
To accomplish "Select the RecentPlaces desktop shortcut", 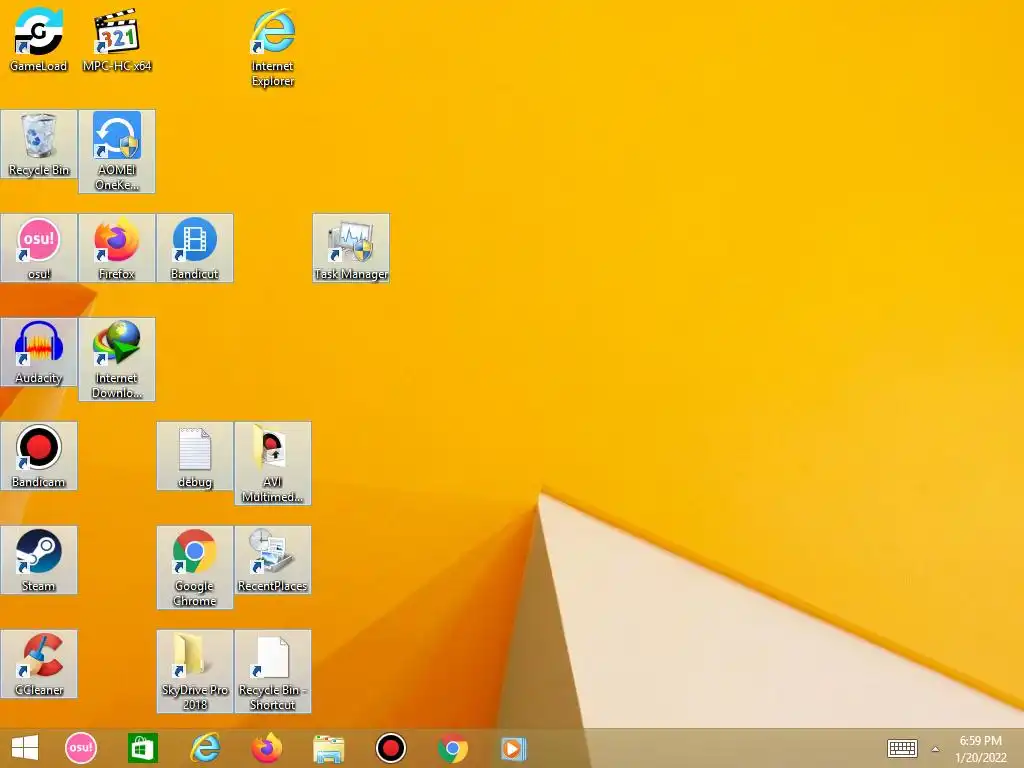I will 273,560.
